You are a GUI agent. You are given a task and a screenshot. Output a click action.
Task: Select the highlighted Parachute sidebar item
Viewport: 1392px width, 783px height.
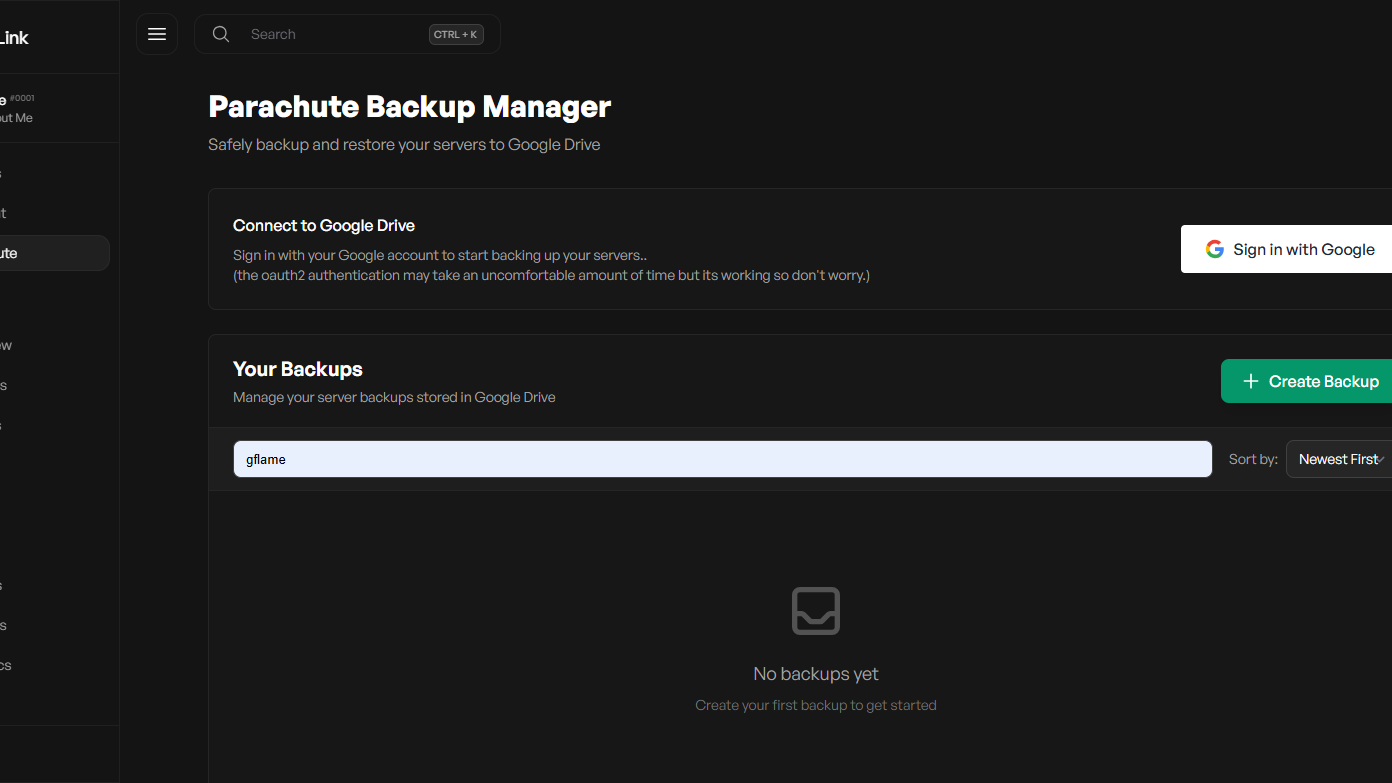(50, 253)
